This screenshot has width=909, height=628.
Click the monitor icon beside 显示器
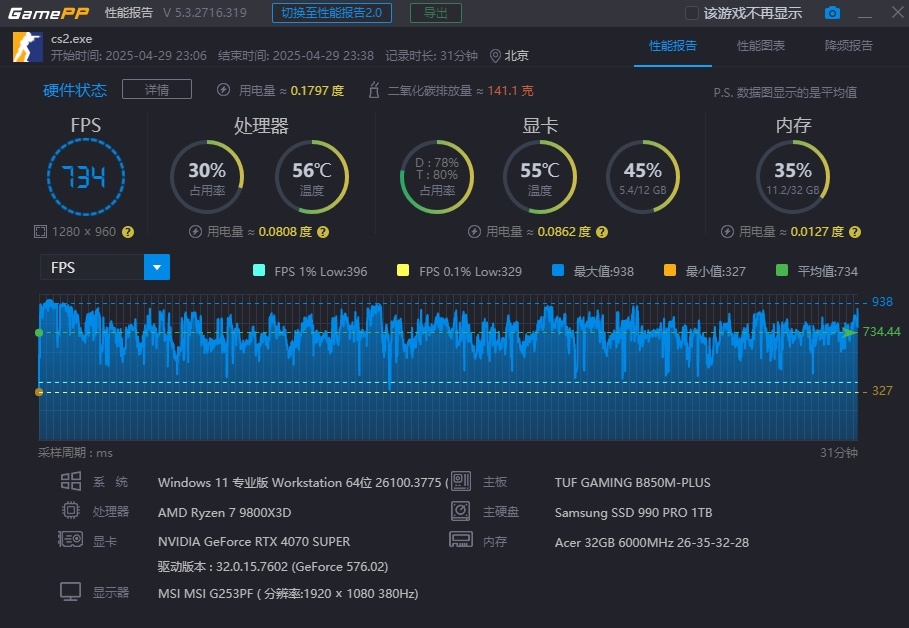[71, 592]
